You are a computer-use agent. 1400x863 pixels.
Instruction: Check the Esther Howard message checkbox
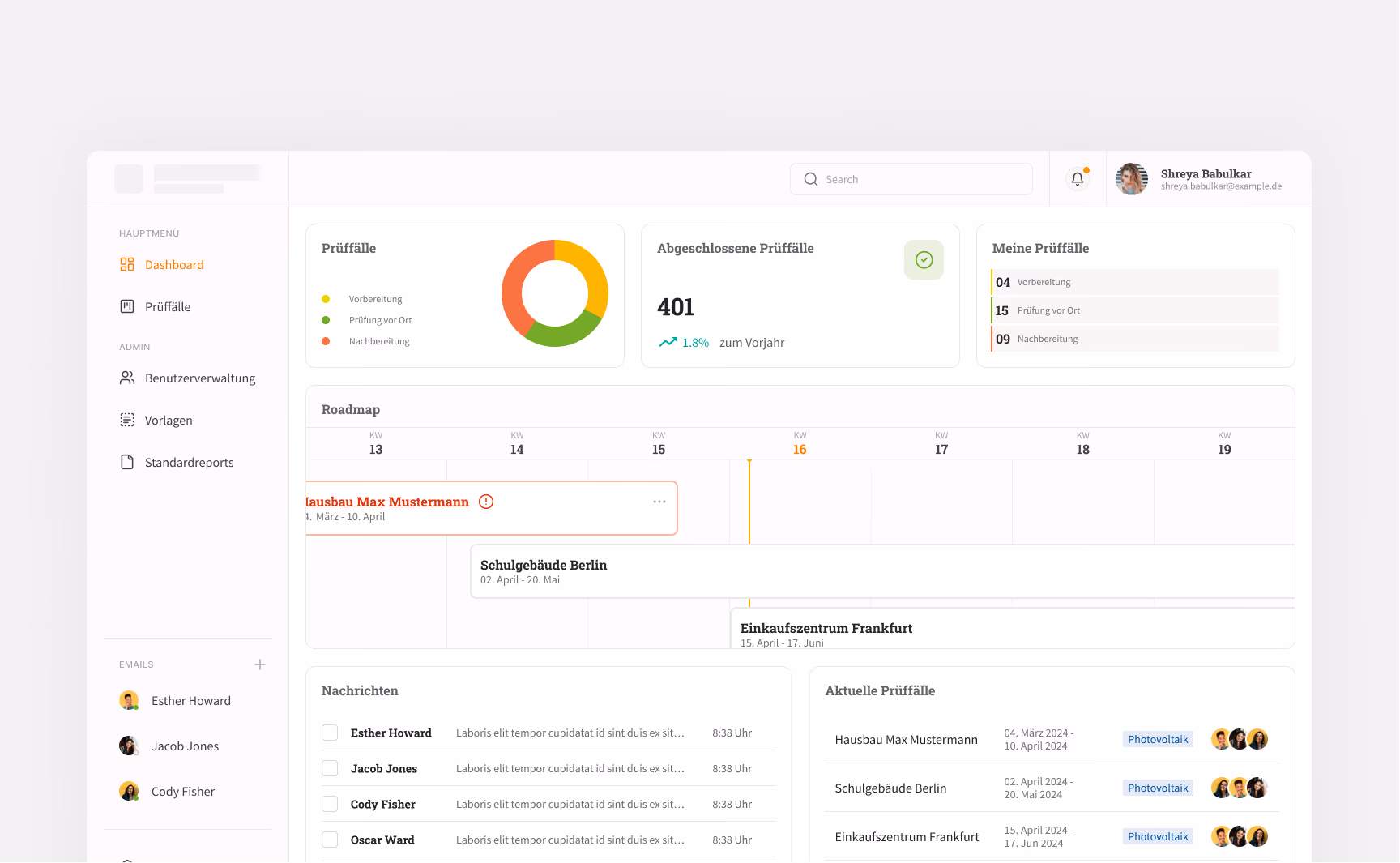[x=330, y=733]
